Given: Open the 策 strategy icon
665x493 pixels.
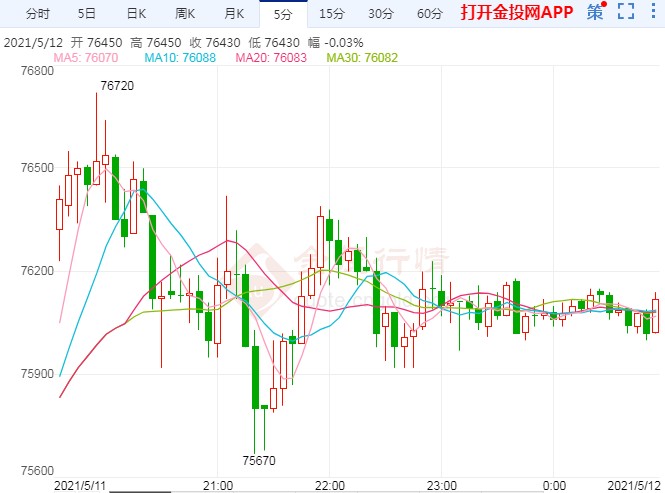Looking at the screenshot, I should click(x=596, y=13).
